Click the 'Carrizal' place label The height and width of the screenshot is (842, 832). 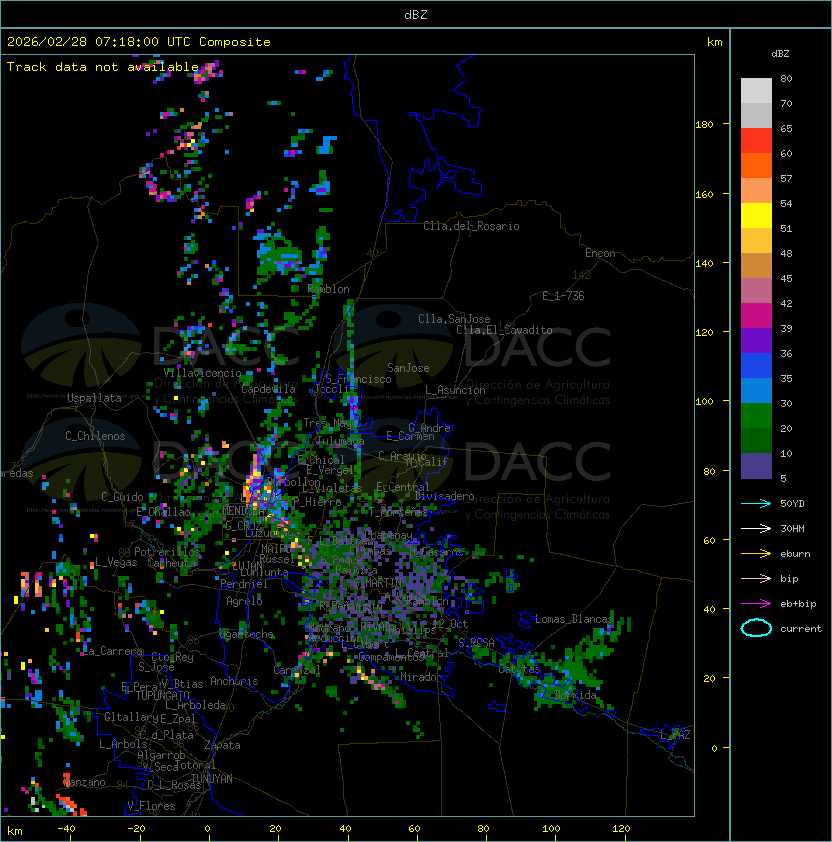(x=297, y=670)
